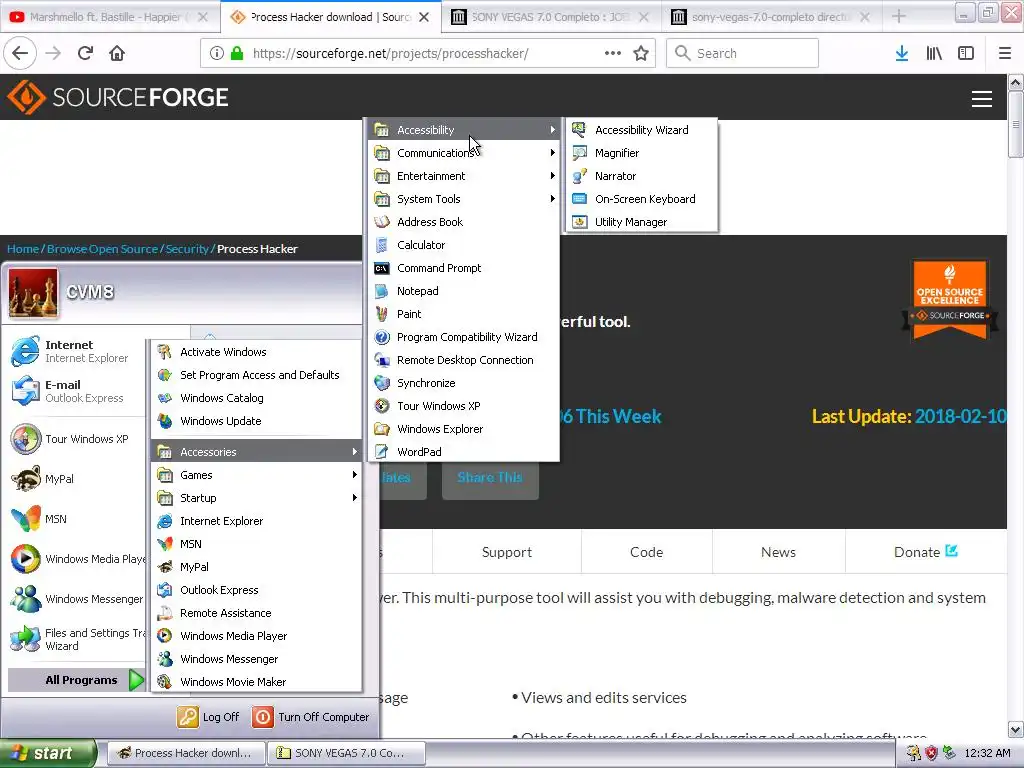Click the Outlook Express icon in All Programs
This screenshot has width=1024, height=768.
tap(165, 590)
